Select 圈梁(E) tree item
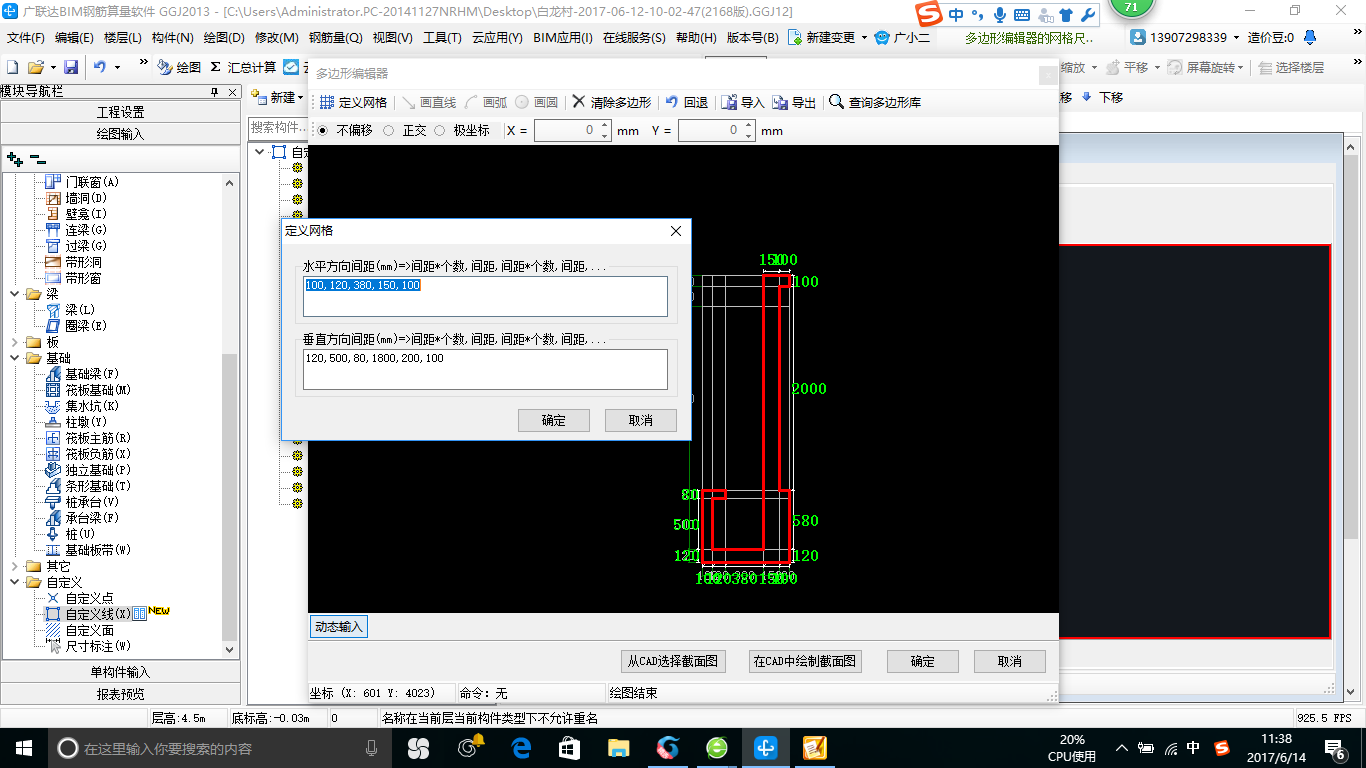 tap(86, 326)
